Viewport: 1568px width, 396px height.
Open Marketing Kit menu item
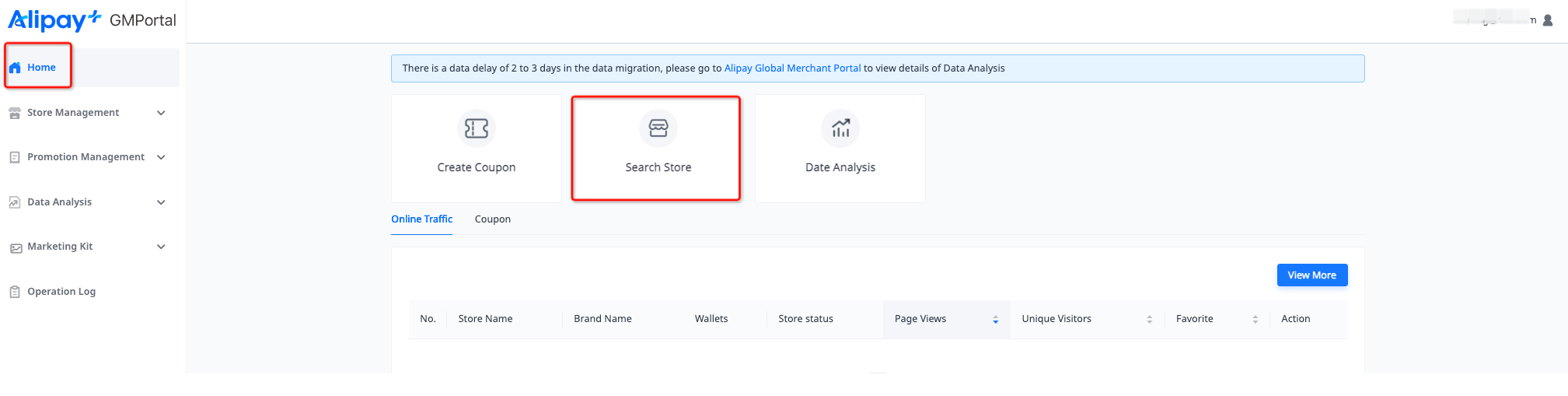(x=90, y=247)
